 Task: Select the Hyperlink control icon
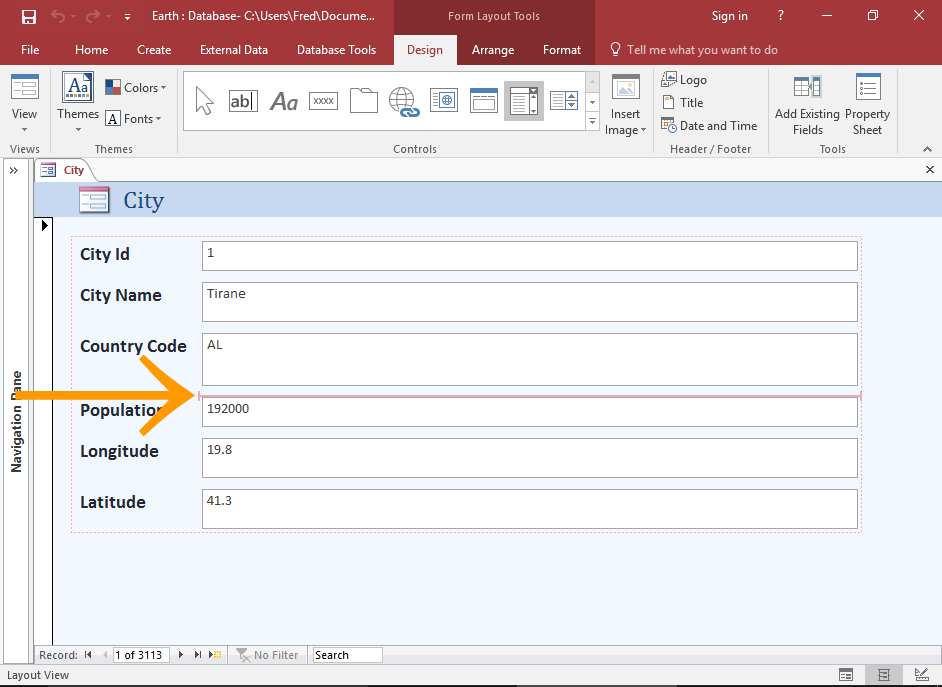404,101
